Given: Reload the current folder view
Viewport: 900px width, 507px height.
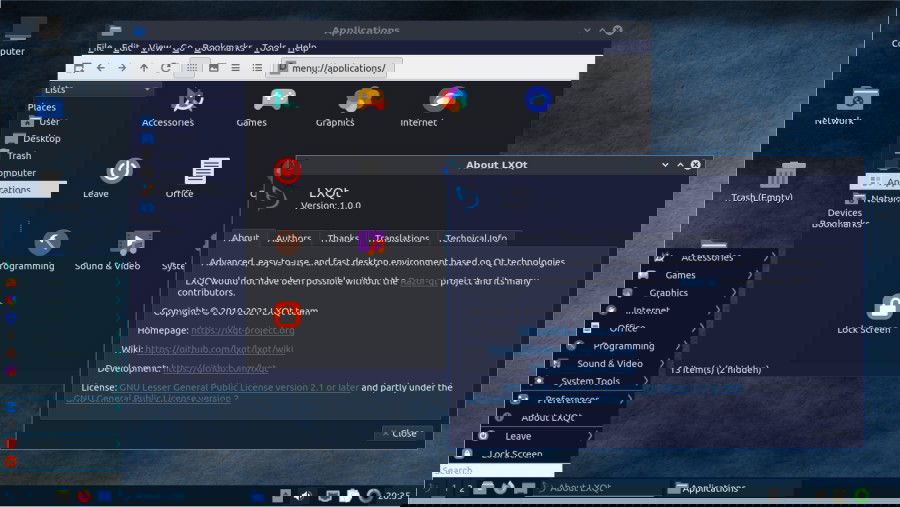Looking at the screenshot, I should (165, 68).
